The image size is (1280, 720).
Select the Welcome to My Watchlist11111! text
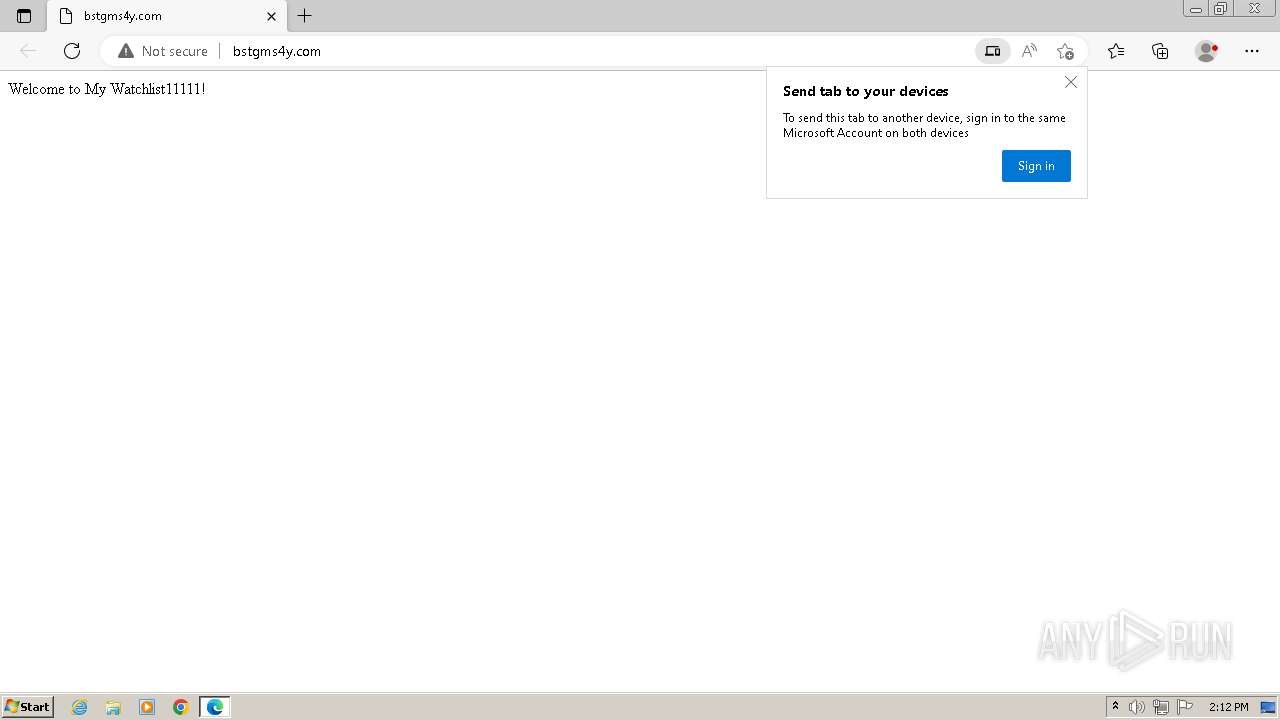coord(107,89)
